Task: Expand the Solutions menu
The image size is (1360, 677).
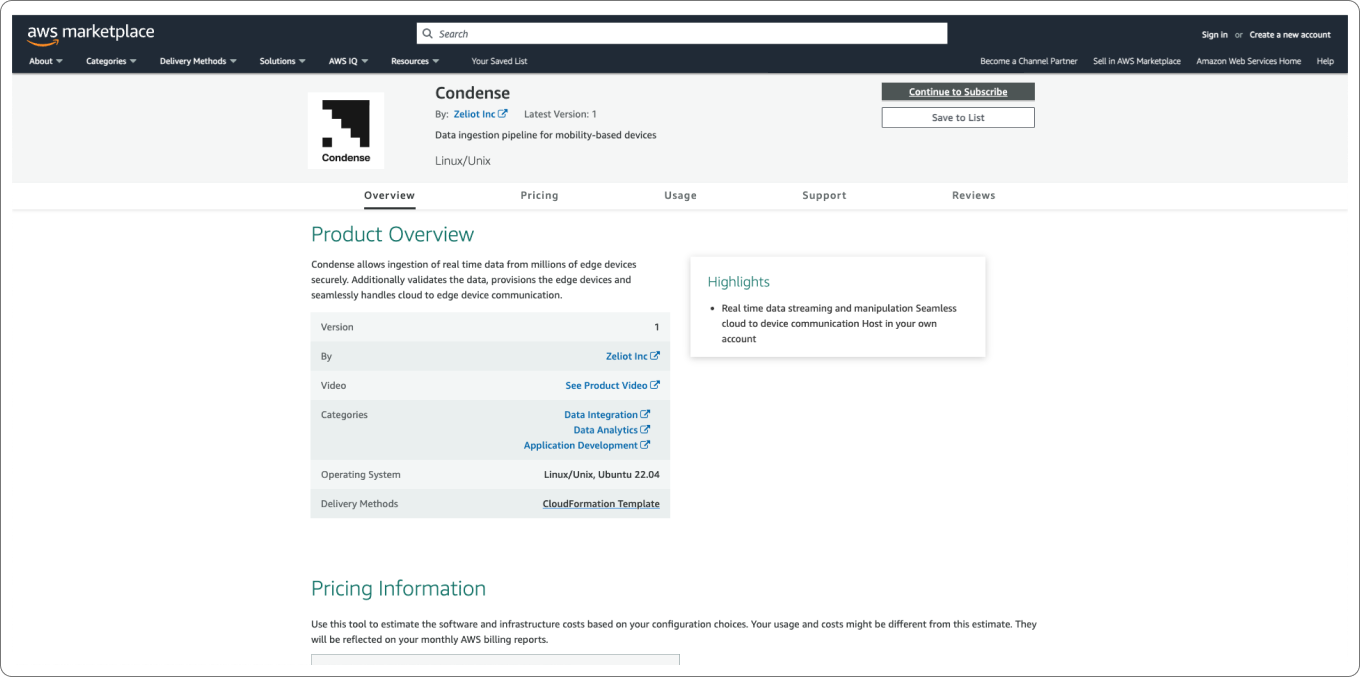Action: coord(282,61)
